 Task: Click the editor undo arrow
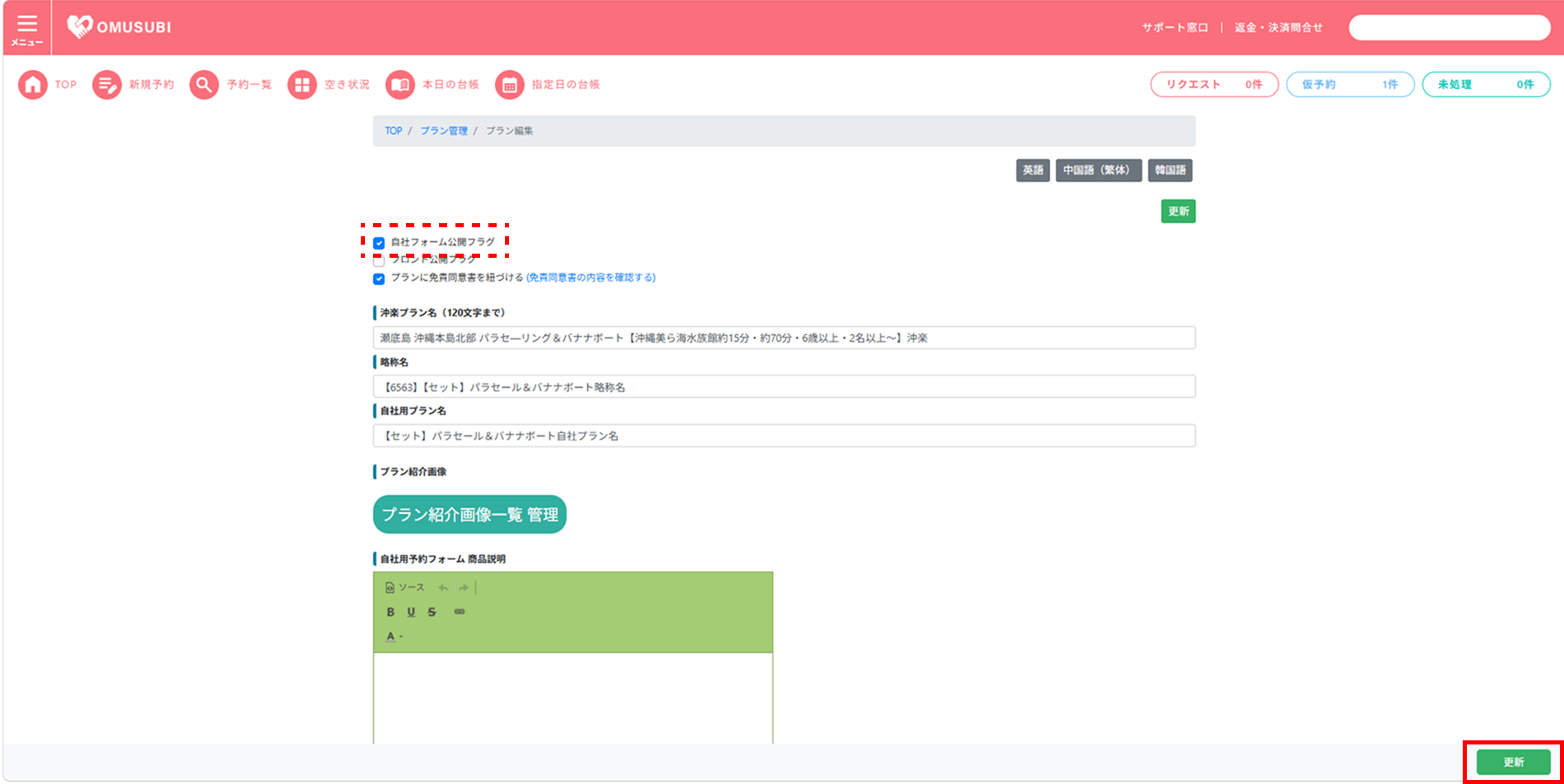click(443, 588)
